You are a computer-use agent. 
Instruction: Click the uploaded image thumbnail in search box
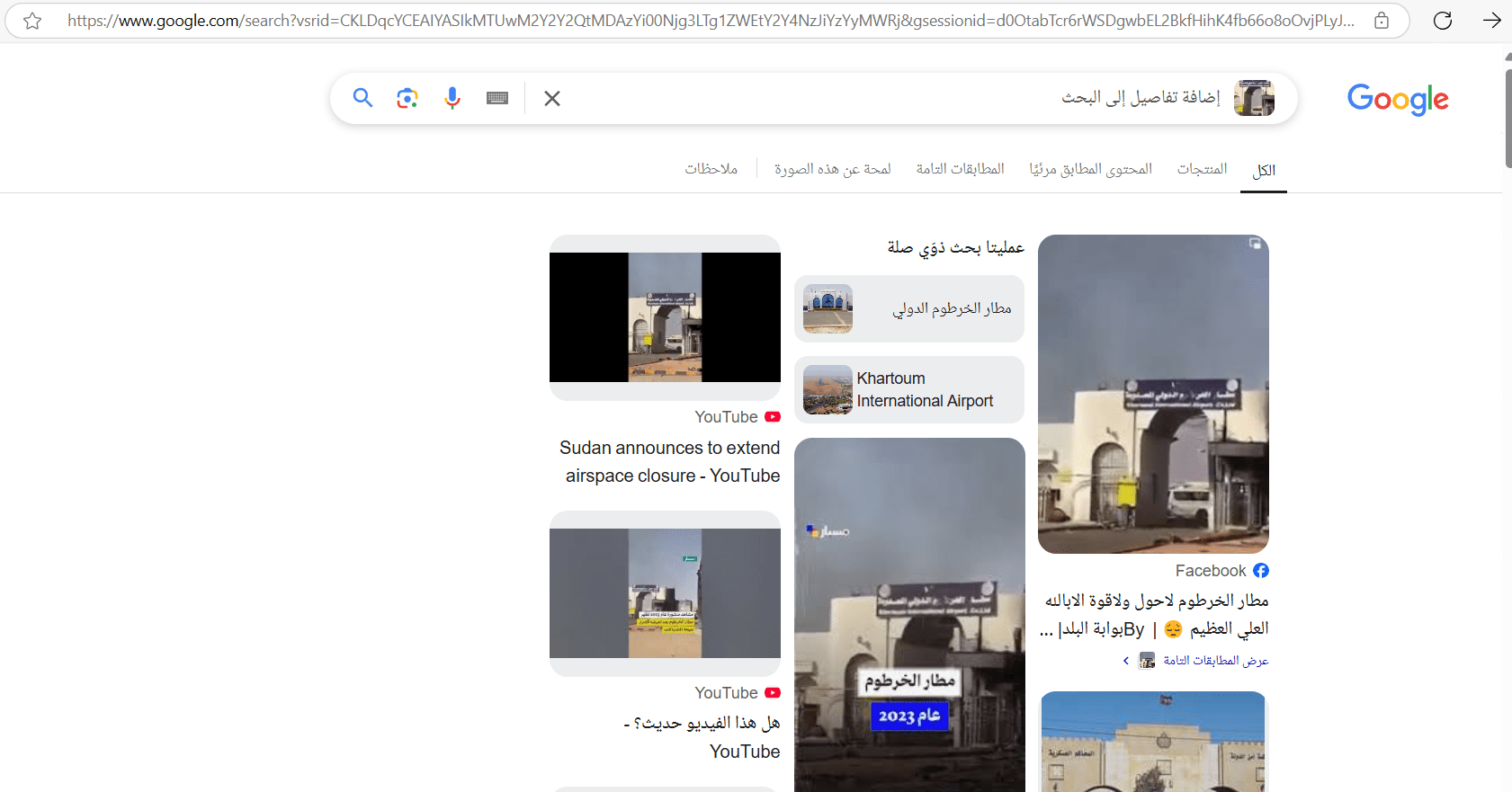pyautogui.click(x=1254, y=98)
